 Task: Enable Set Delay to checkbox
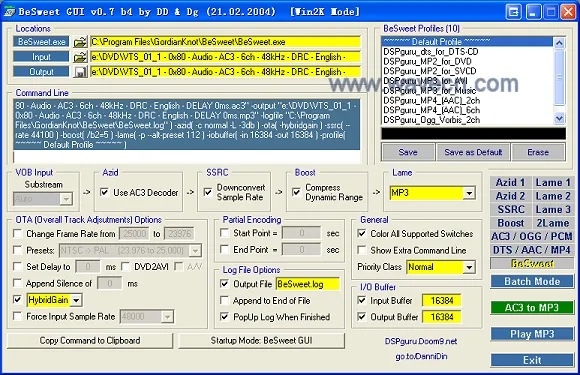17,266
